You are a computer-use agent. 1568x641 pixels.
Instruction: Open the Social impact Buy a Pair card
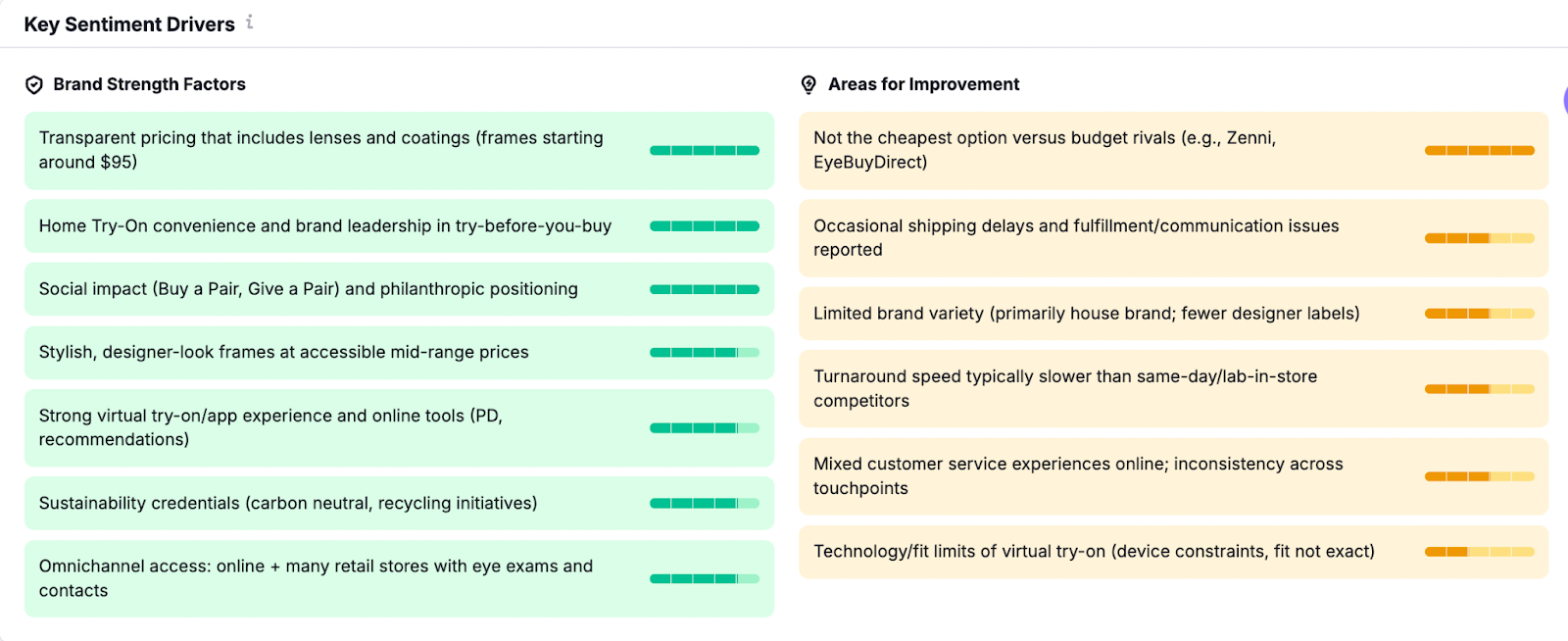(x=309, y=289)
